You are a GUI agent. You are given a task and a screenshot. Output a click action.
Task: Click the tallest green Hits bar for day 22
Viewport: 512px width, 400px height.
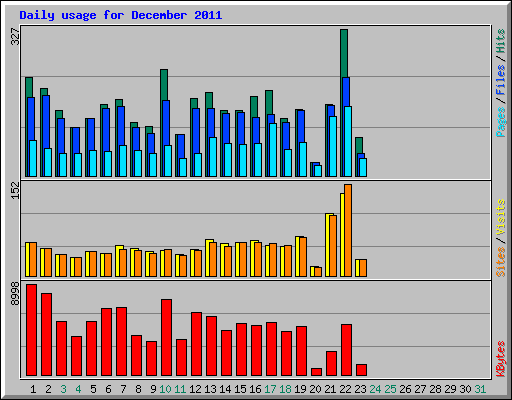point(344,53)
